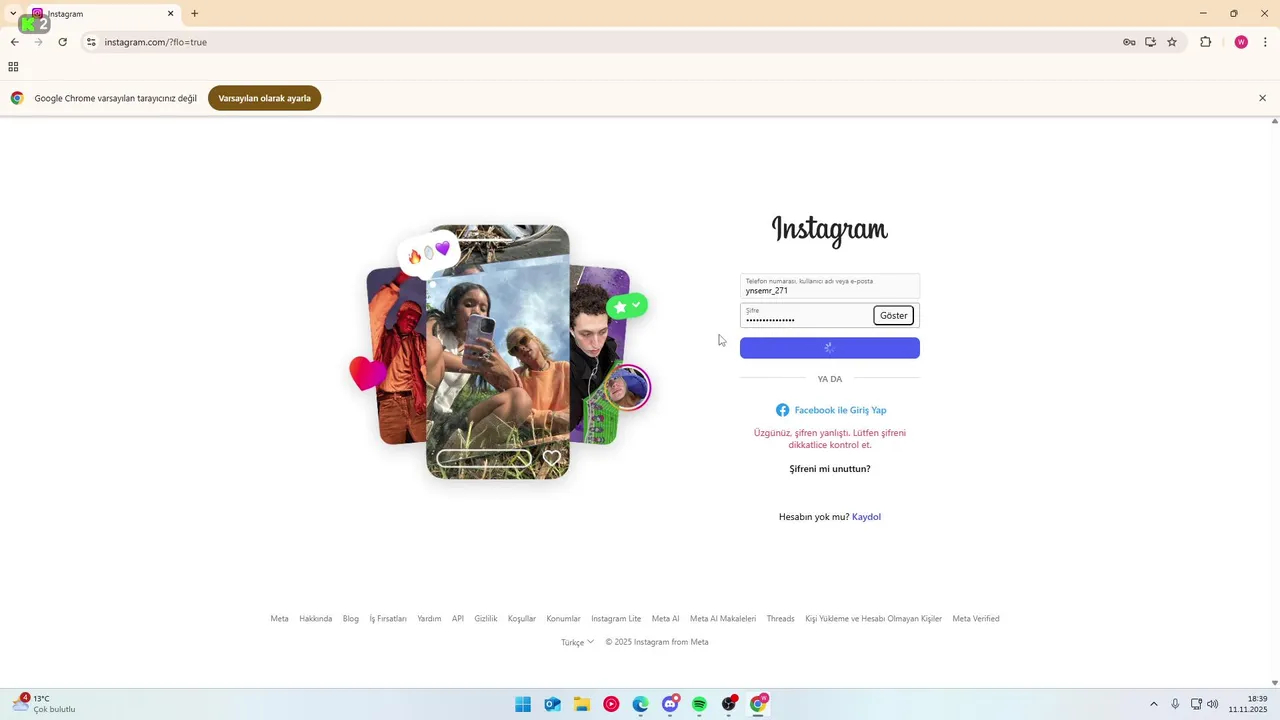Image resolution: width=1280 pixels, height=720 pixels.
Task: Set Chrome as default browser button
Action: (264, 98)
